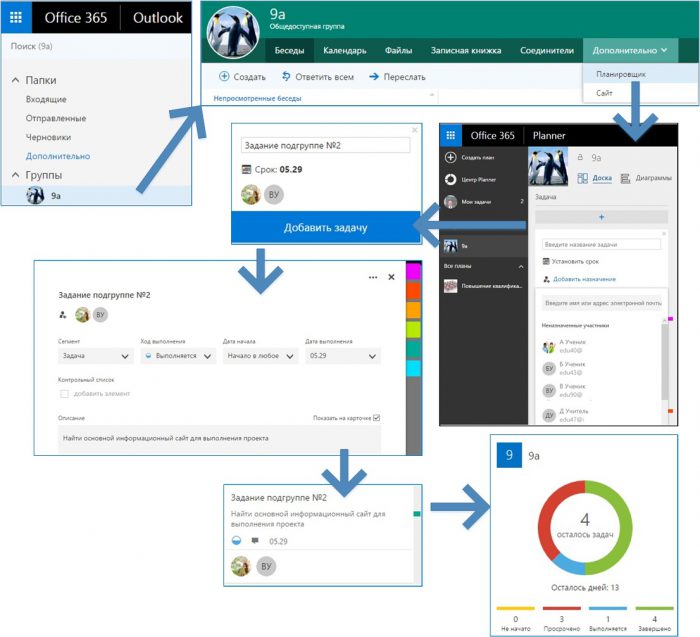Screen dimensions: 700x637
Task: Select the magenta label color
Action: coord(413,271)
